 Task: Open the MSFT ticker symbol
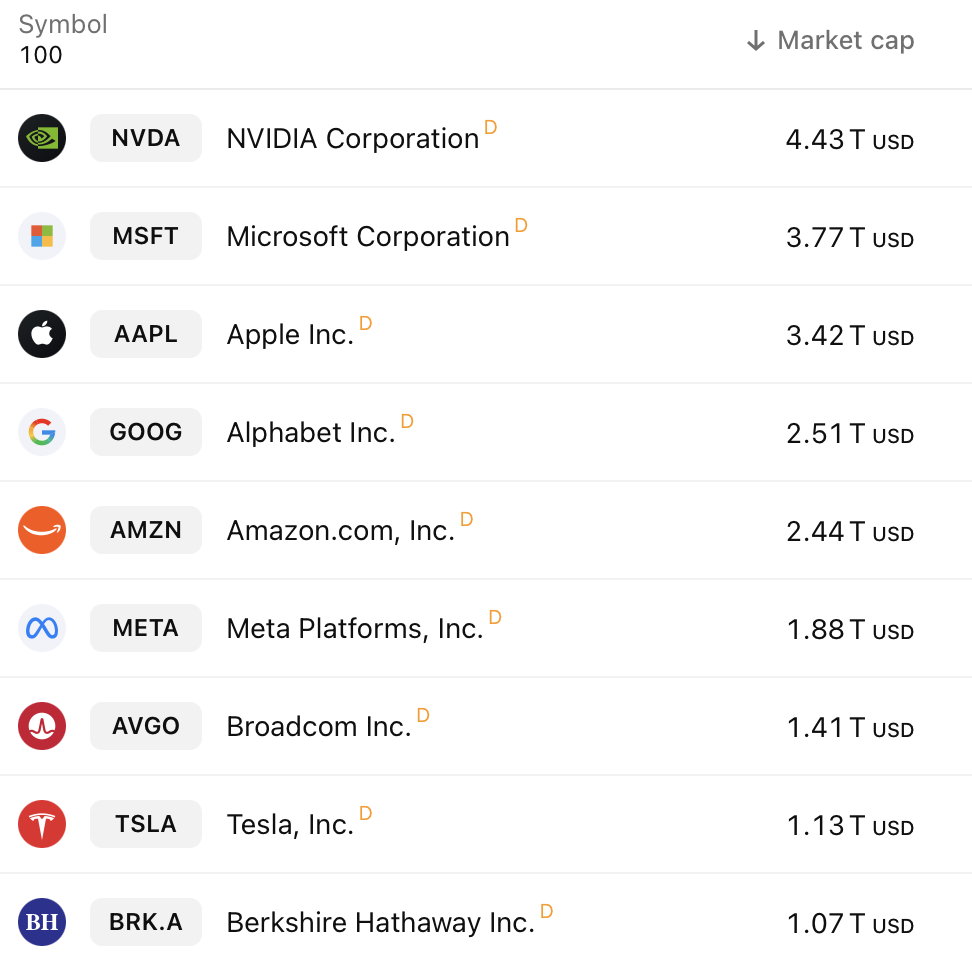click(146, 236)
